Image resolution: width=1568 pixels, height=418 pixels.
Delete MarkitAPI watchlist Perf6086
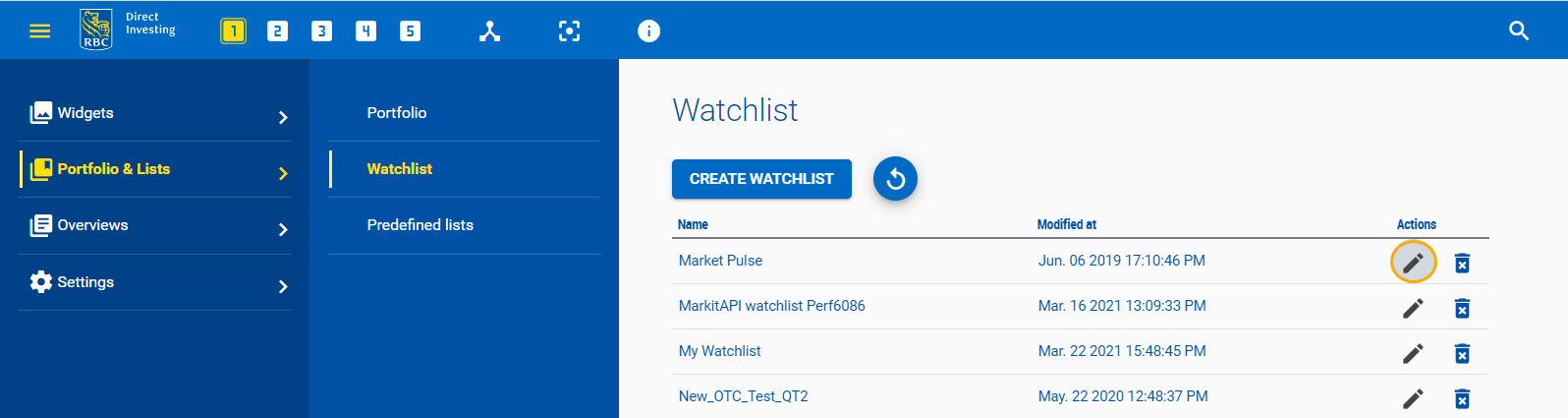(1462, 308)
